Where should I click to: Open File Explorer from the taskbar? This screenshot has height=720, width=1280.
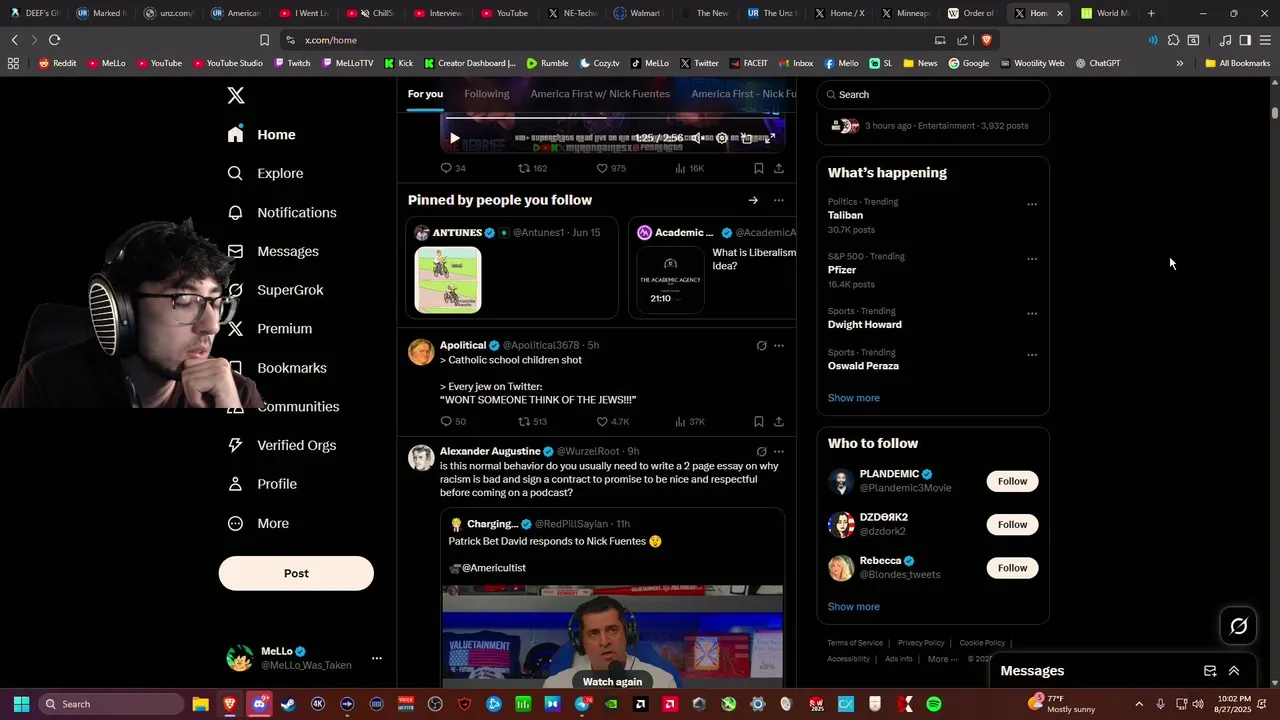(x=201, y=704)
